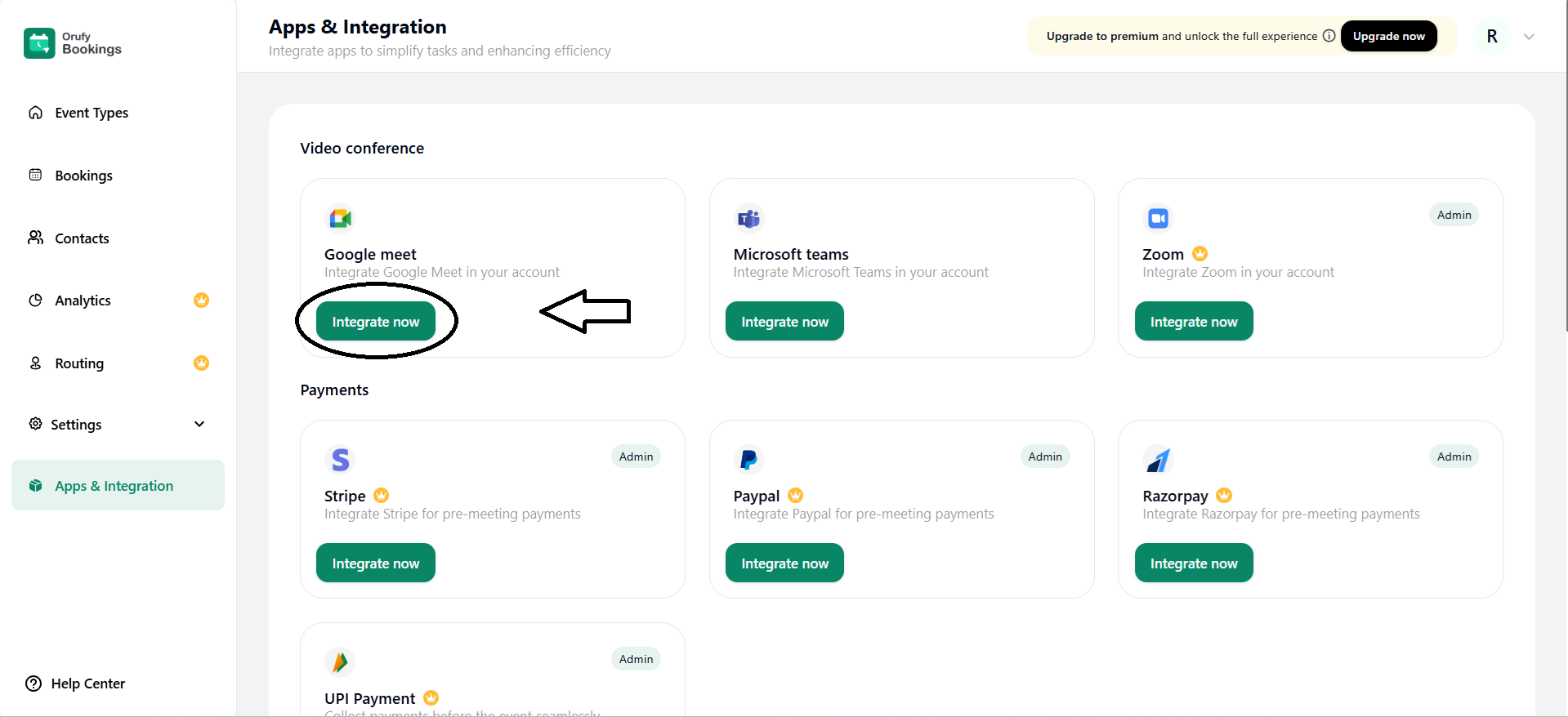
Task: Click the UPI Payment logo icon
Action: [x=340, y=662]
